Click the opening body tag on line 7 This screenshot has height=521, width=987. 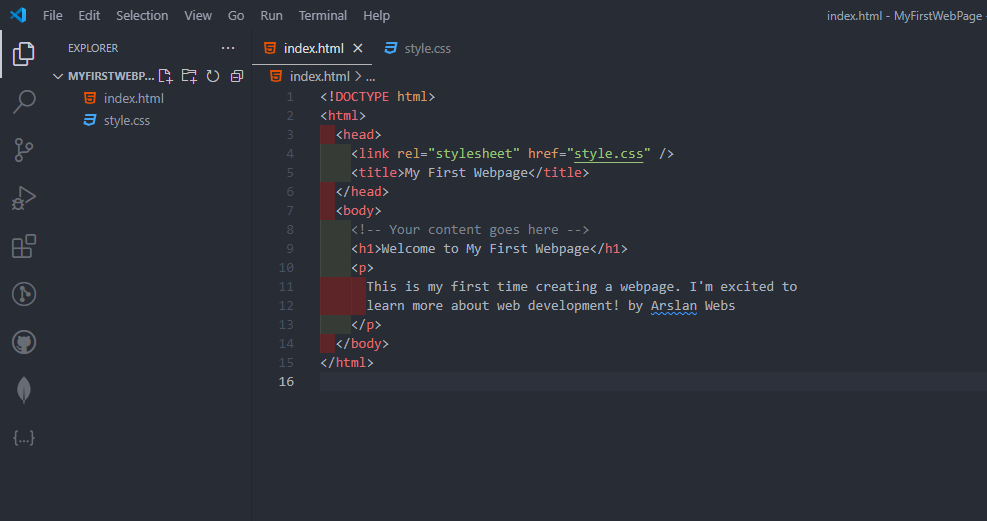(358, 210)
